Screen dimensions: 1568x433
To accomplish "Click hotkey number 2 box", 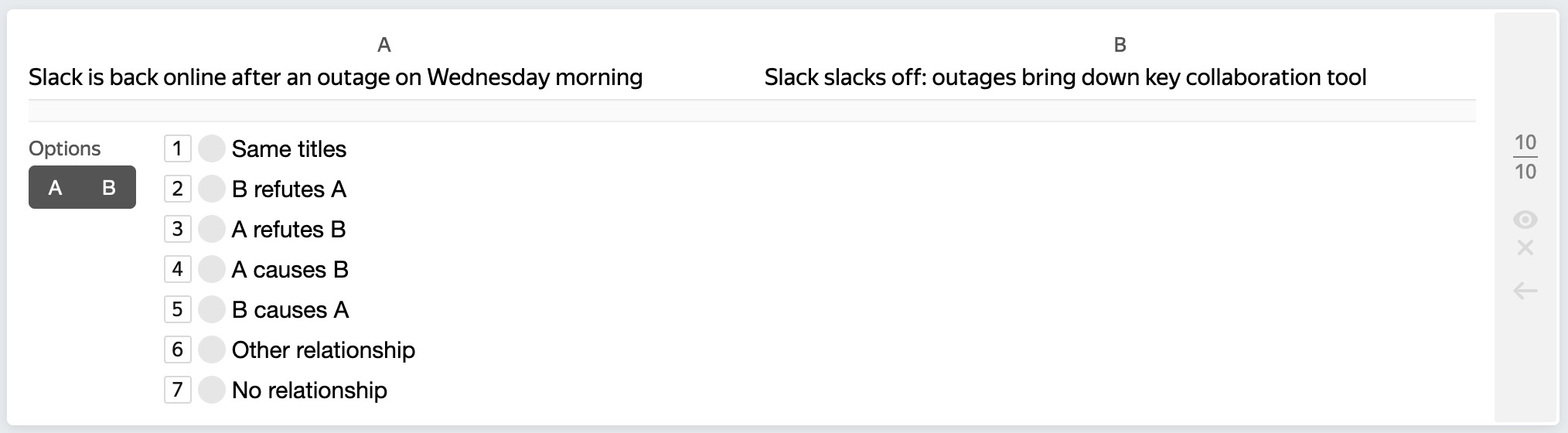I will [177, 189].
